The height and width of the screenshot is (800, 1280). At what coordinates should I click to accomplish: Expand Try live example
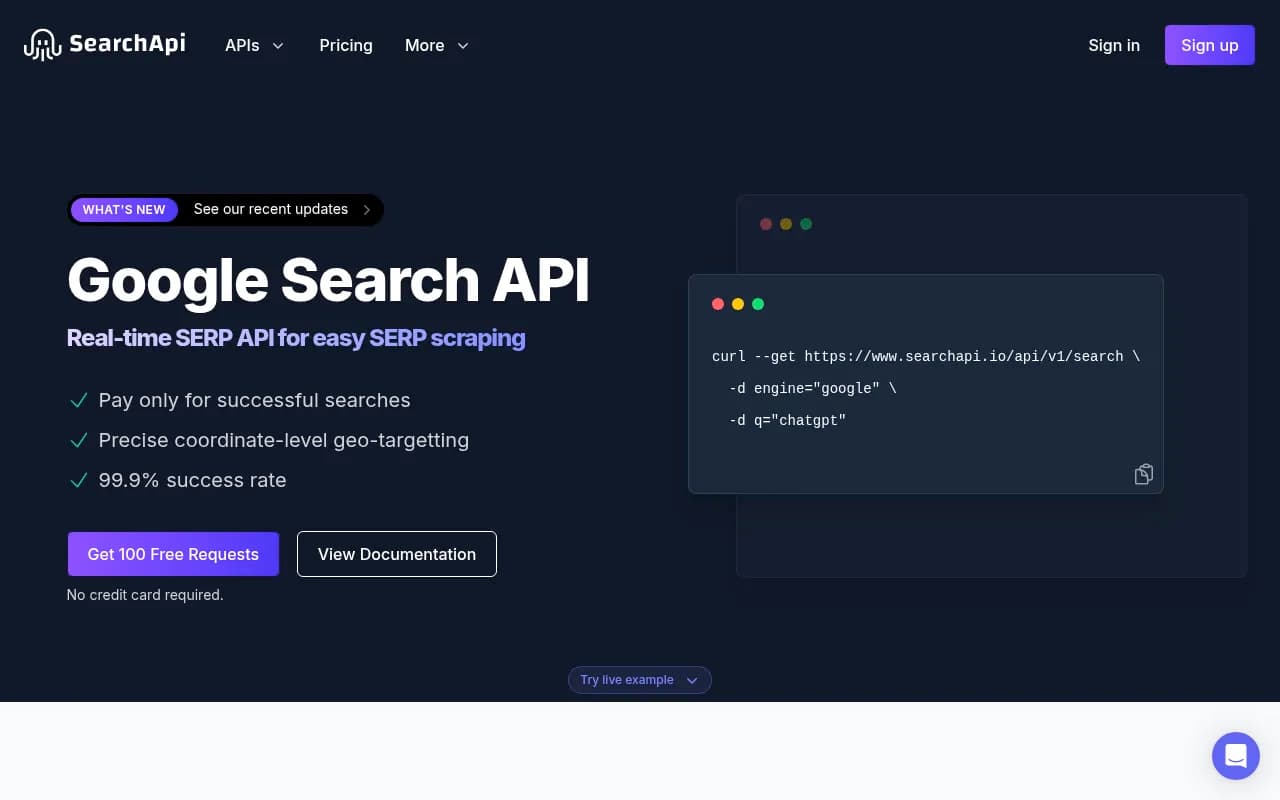(x=640, y=680)
